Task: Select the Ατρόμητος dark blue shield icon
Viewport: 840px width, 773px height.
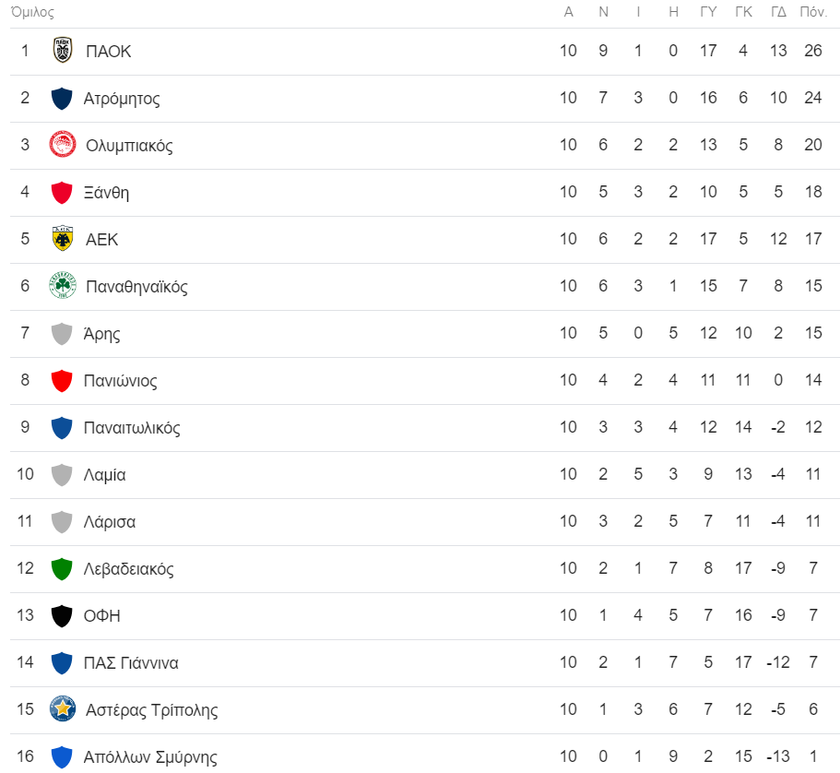Action: click(62, 99)
